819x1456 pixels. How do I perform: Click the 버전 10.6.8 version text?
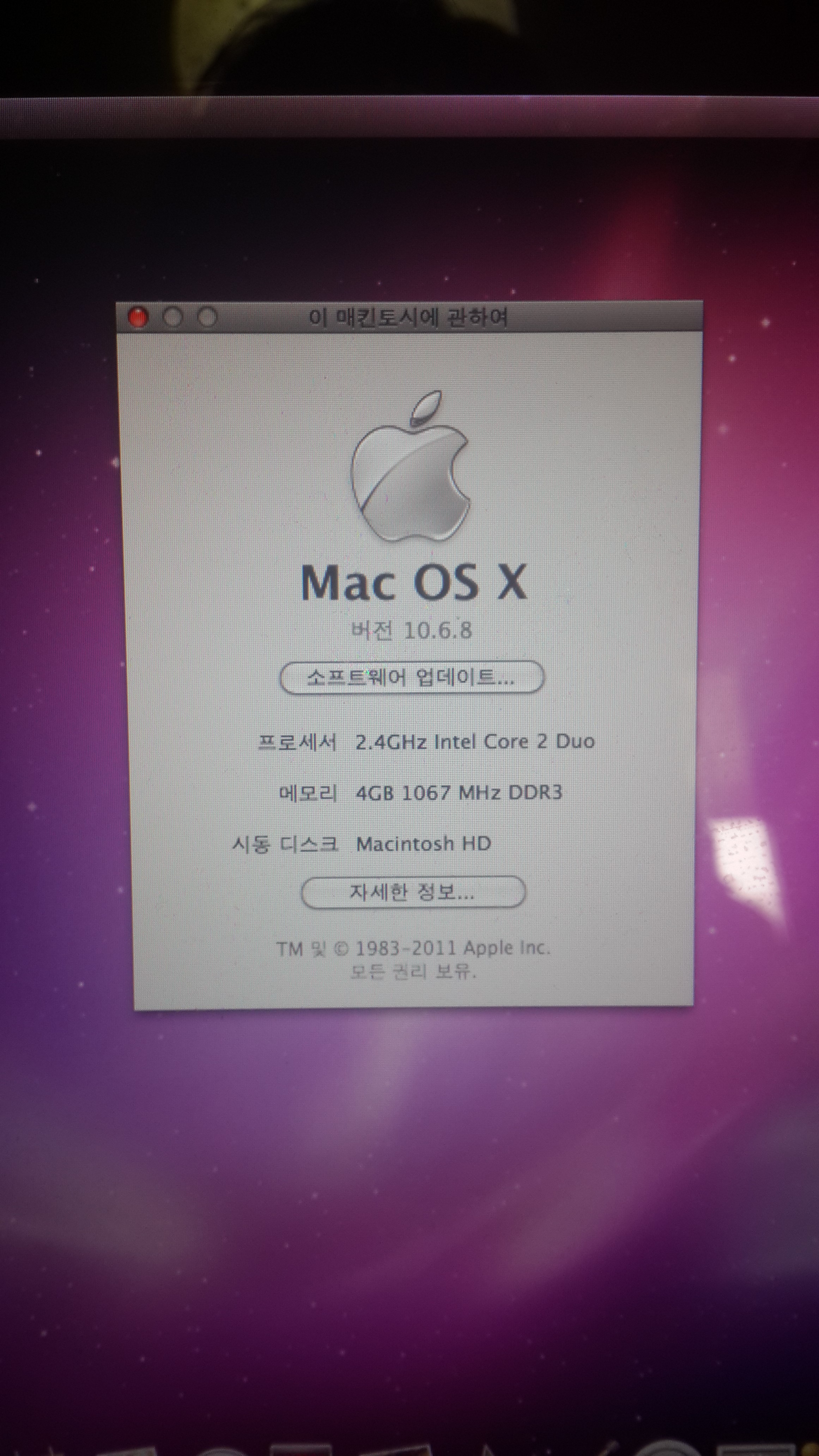412,630
